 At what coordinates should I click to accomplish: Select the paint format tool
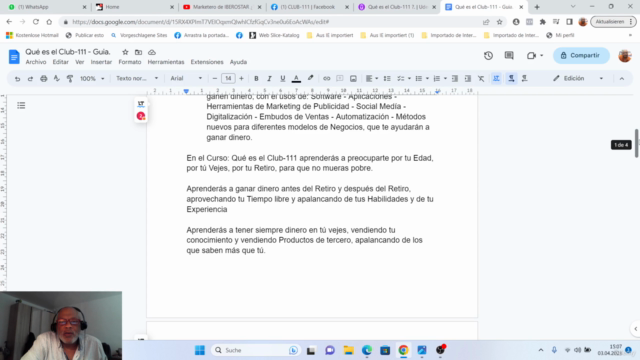click(70, 78)
